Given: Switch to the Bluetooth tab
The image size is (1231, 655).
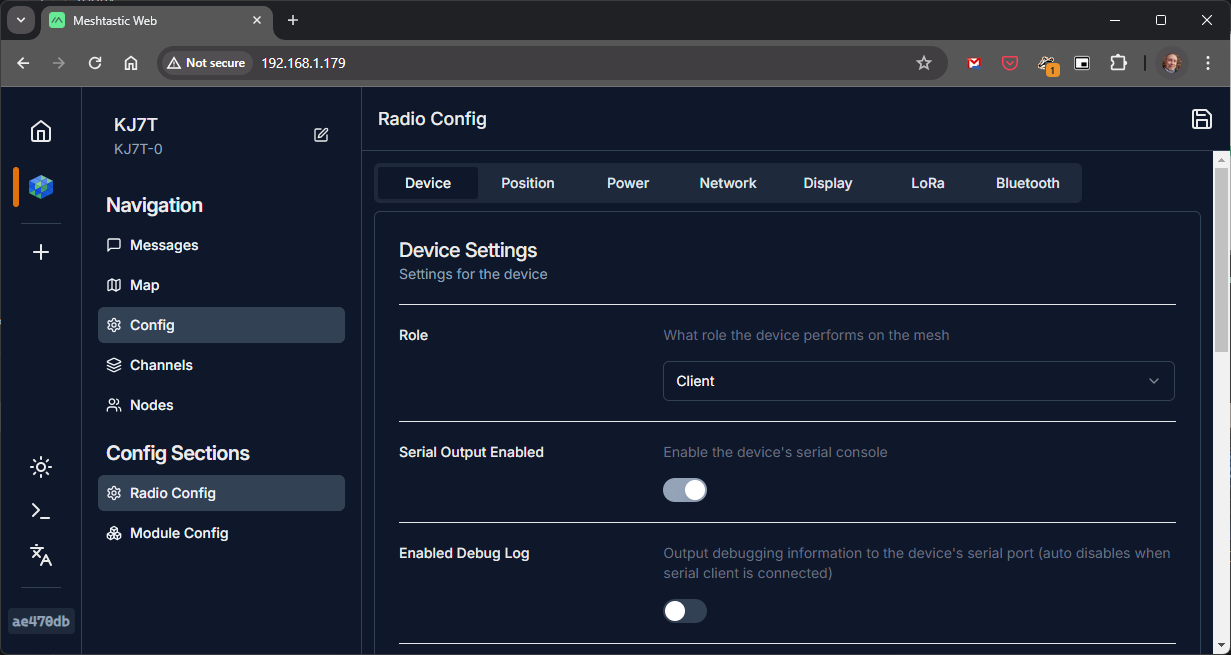Looking at the screenshot, I should [x=1028, y=183].
